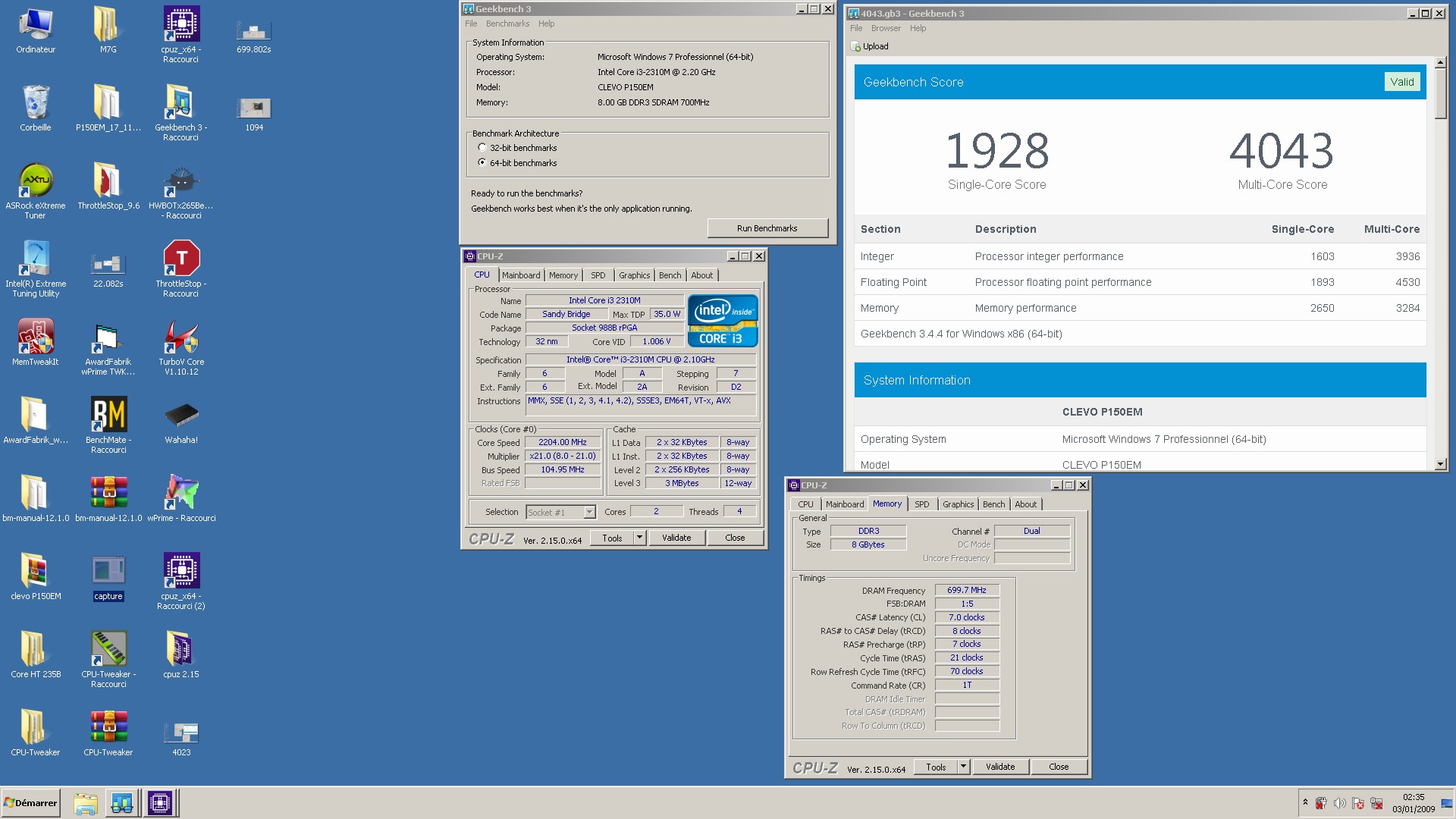Viewport: 1456px width, 819px height.
Task: Open Browser menu in 4043.gb3 window
Action: 886,28
